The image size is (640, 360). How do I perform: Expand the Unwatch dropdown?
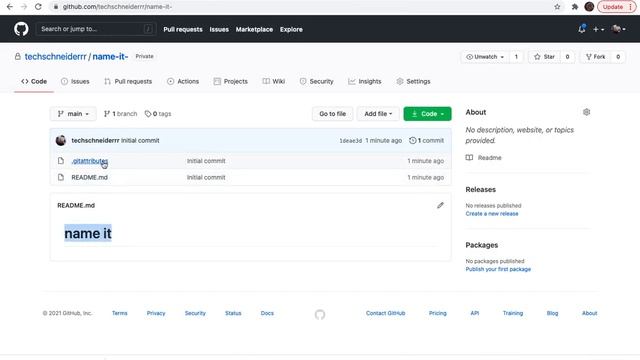pyautogui.click(x=485, y=57)
